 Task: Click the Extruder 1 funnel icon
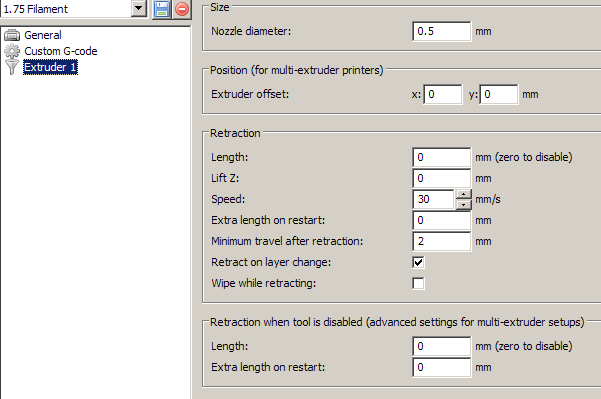12,67
